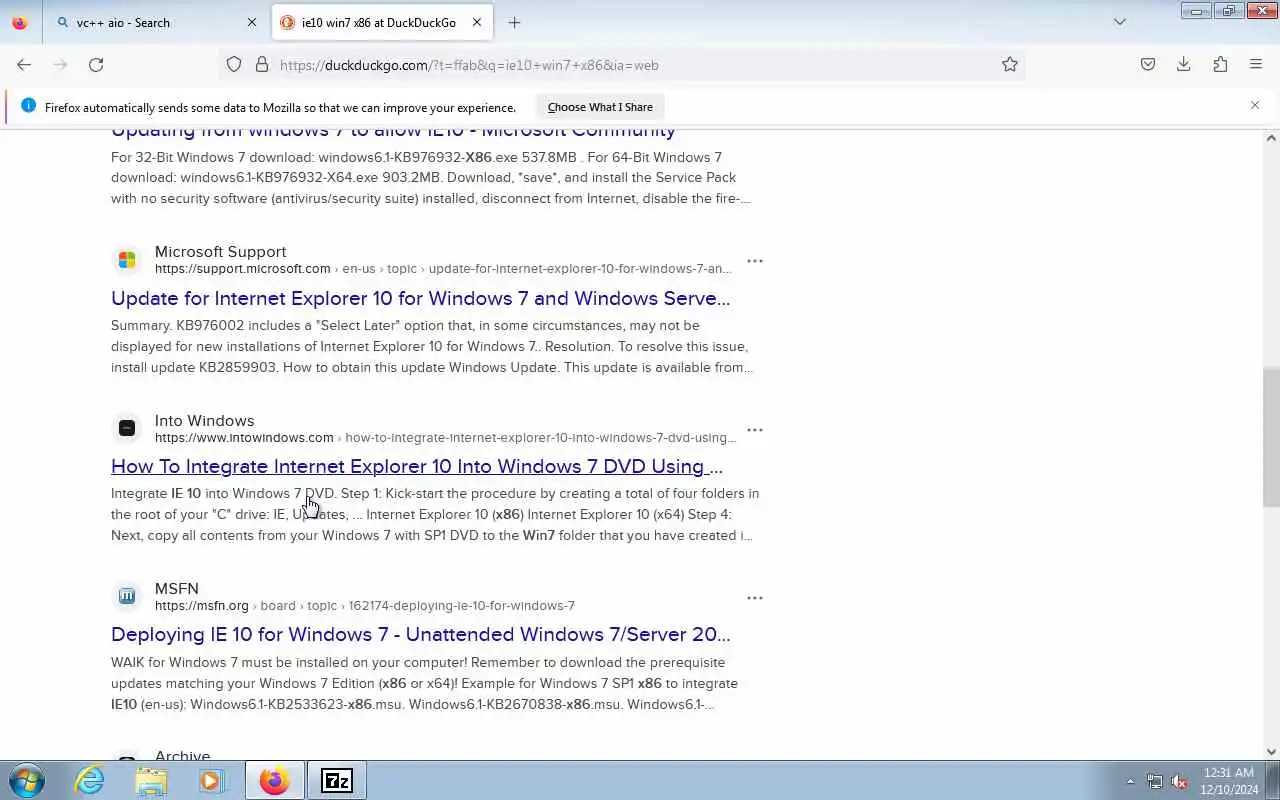Click the muted volume tray icon

pos(1179,781)
